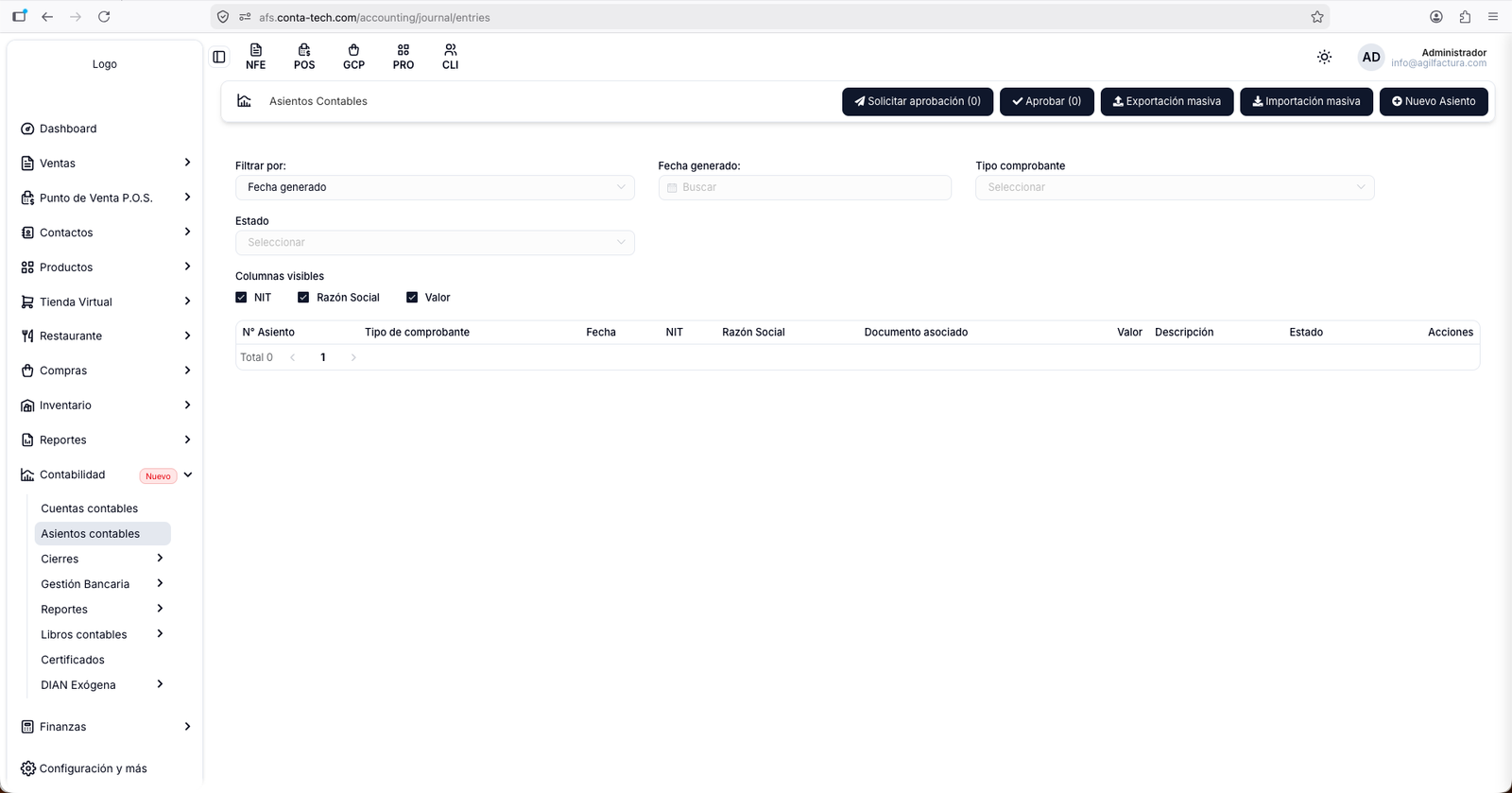Open the CLI shortcut icon
Viewport: 1512px width, 793px height.
tap(451, 57)
